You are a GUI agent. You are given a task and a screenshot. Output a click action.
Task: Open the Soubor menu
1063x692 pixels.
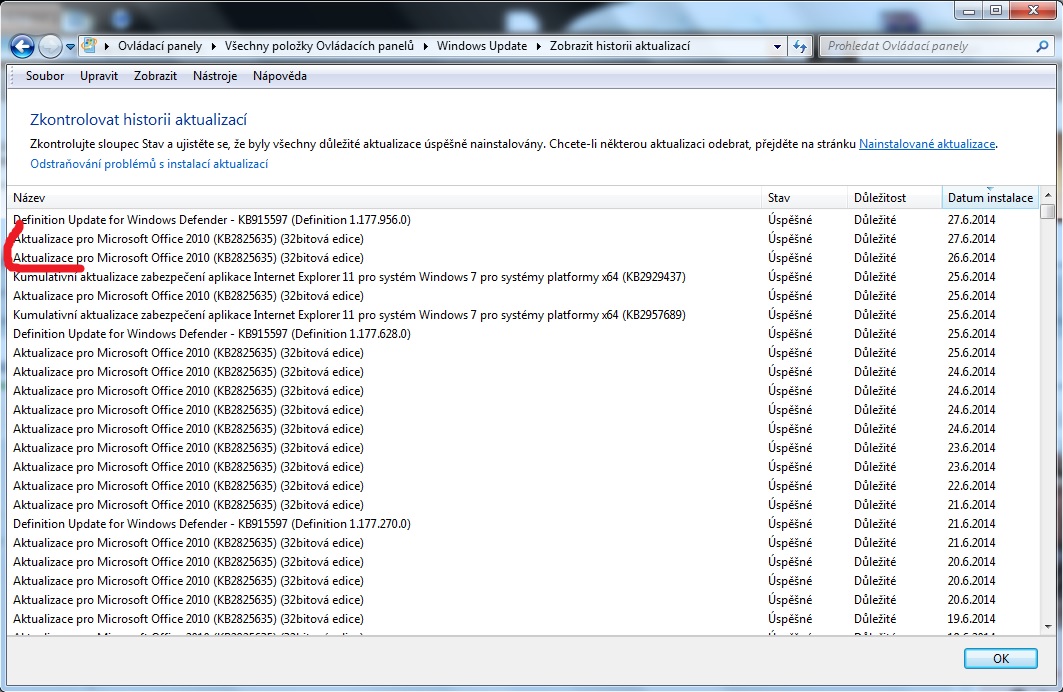tap(45, 76)
